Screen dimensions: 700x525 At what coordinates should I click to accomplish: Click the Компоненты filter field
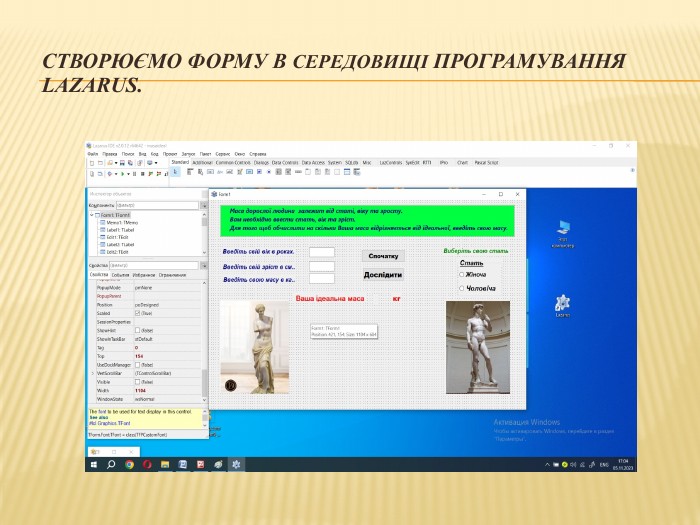click(x=157, y=205)
